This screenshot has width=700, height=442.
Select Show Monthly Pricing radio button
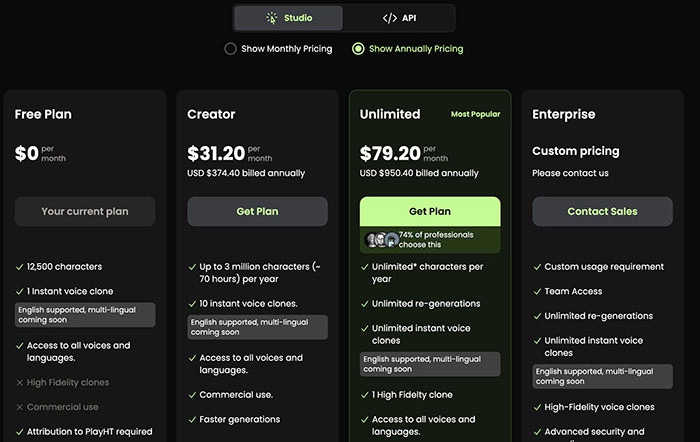pos(231,48)
